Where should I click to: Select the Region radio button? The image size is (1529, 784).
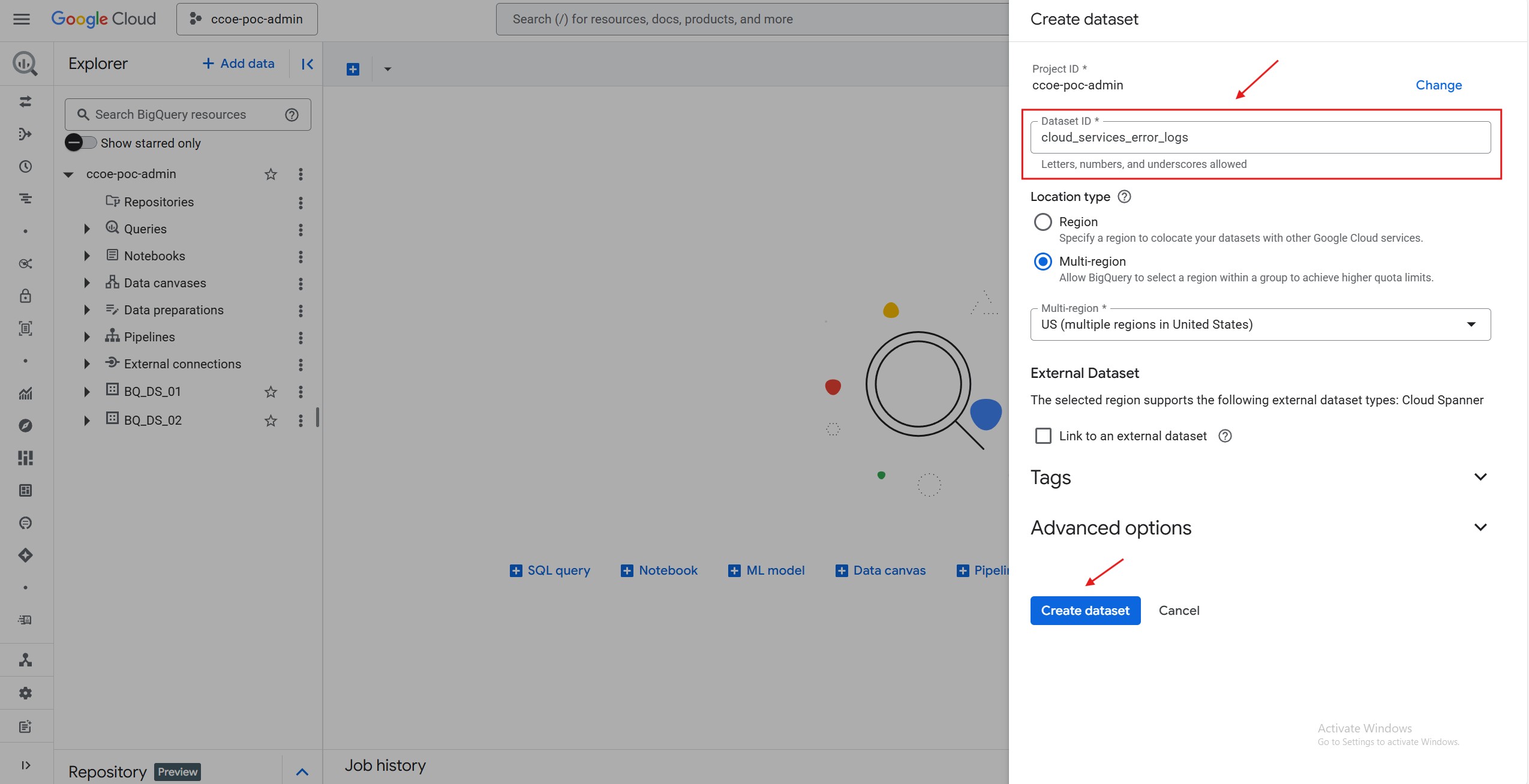[1043, 222]
